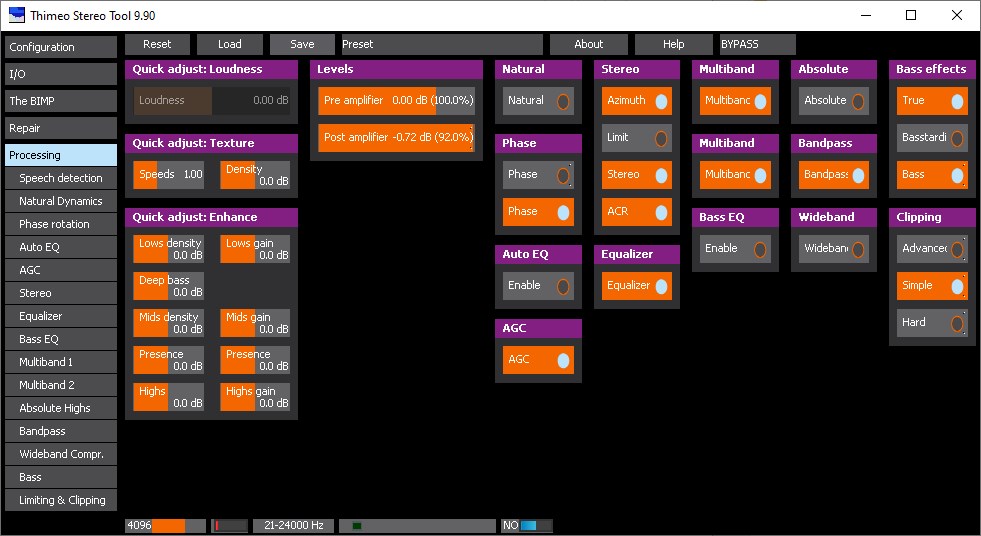Enable the Bass EQ toggle
981x536 pixels.
(x=735, y=249)
